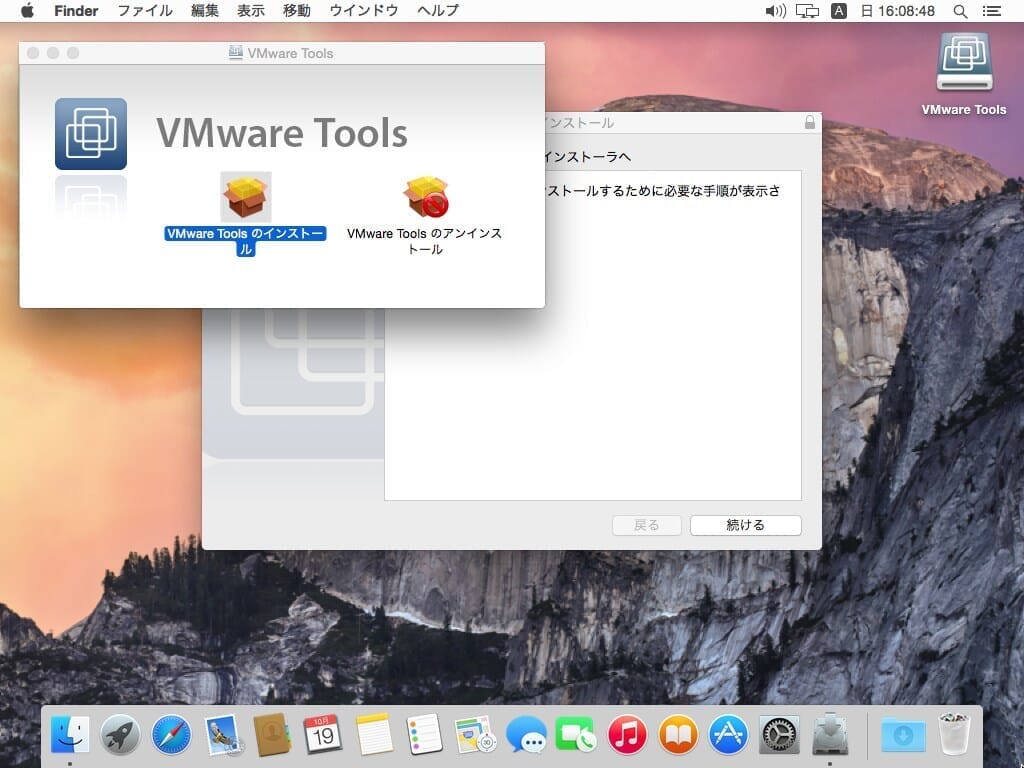Open the Downloads folder stack in Dock

(902, 735)
